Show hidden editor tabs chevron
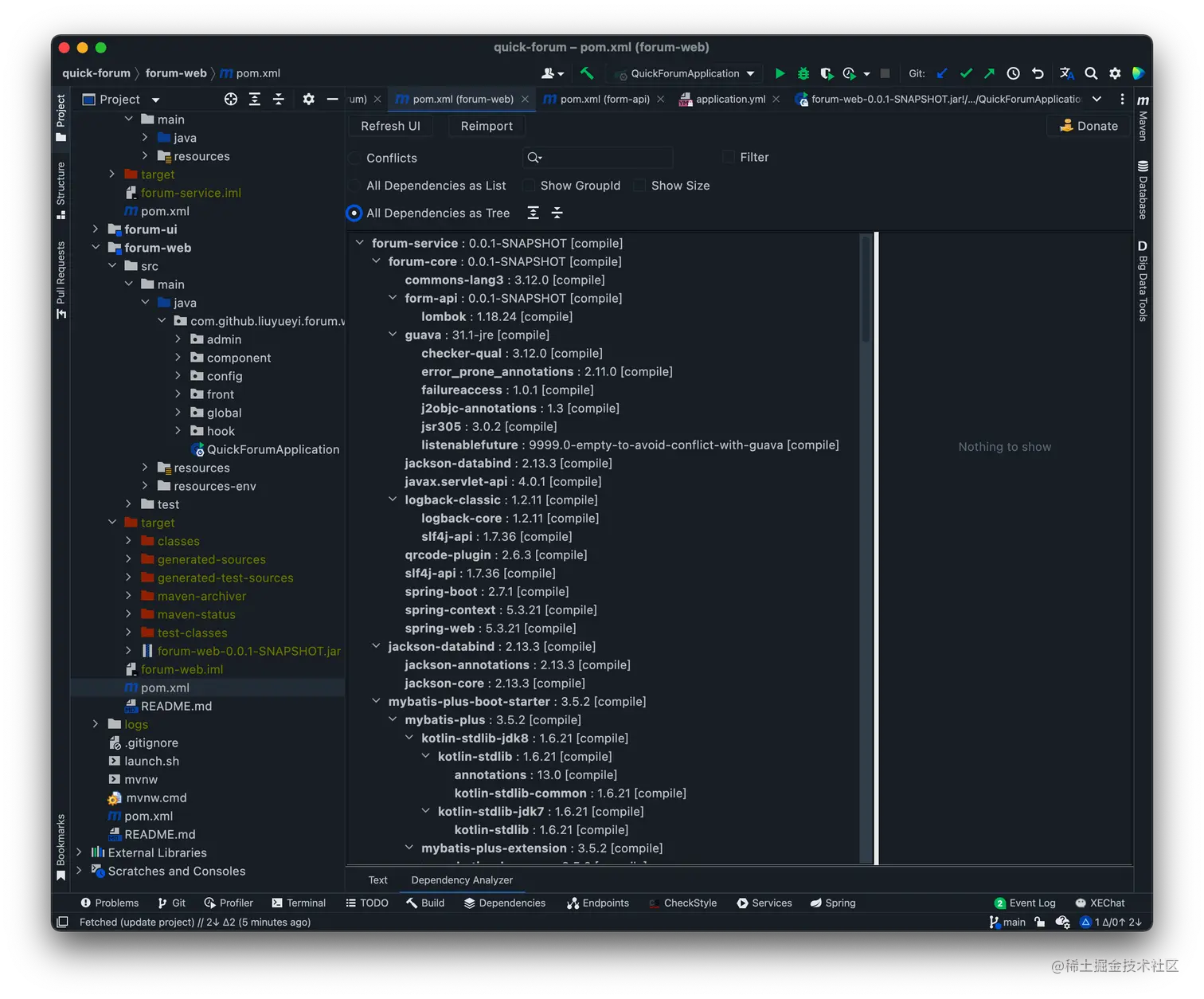Viewport: 1204px width, 999px height. (1097, 99)
